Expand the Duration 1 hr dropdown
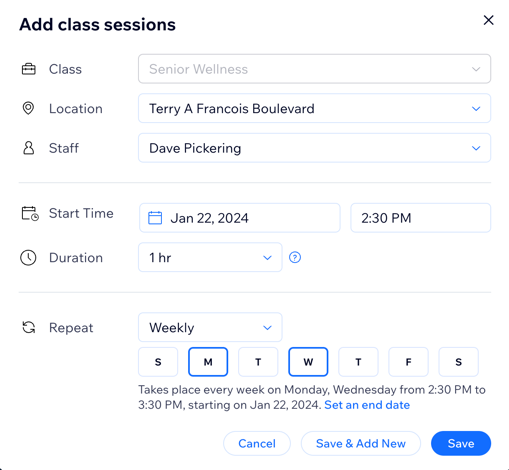The width and height of the screenshot is (509, 470). (x=210, y=257)
